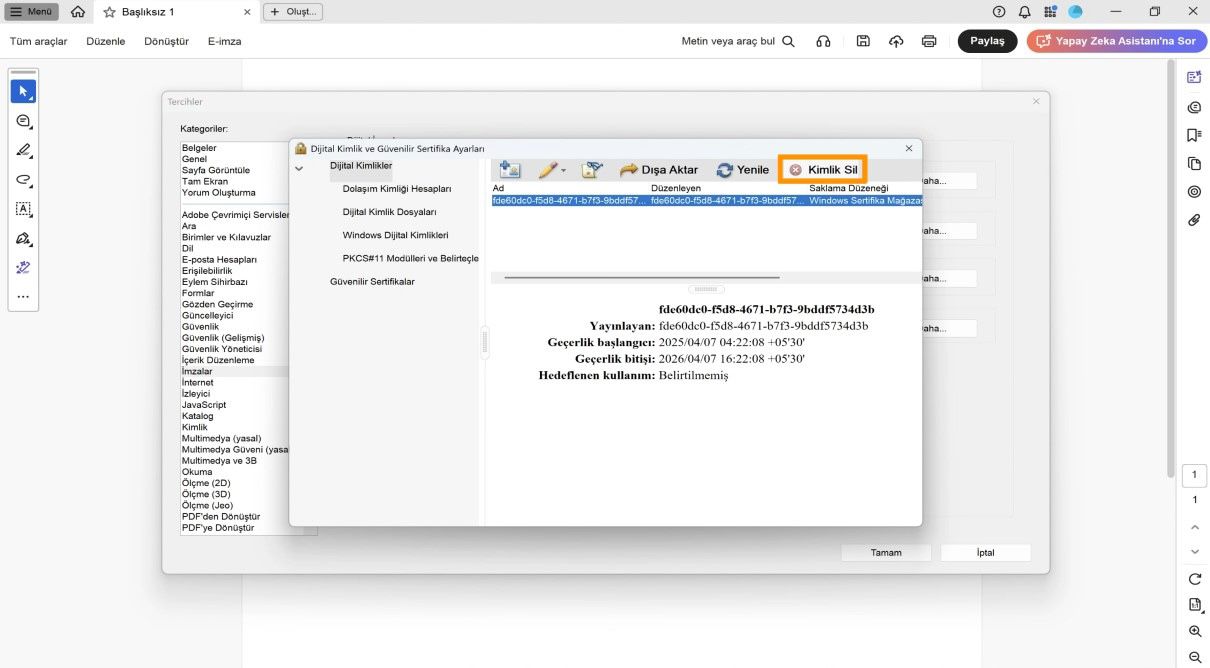Open more tools three-dot menu
The height and width of the screenshot is (668, 1210).
pos(23,297)
